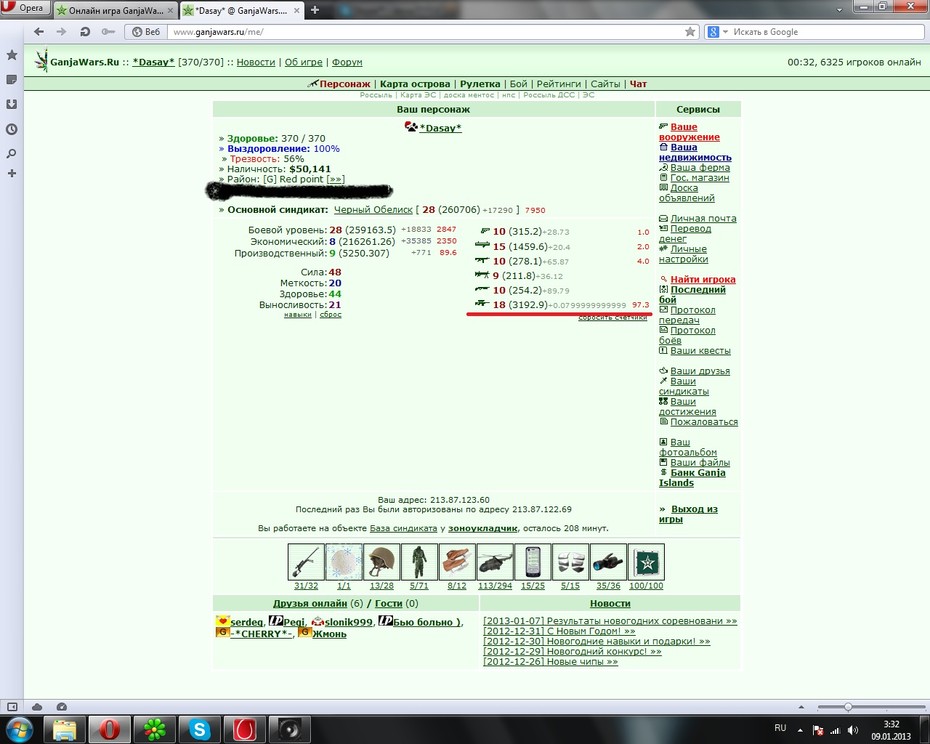The width and height of the screenshot is (930, 744).
Task: Open the helmet equipment slot 13/28
Action: (381, 562)
